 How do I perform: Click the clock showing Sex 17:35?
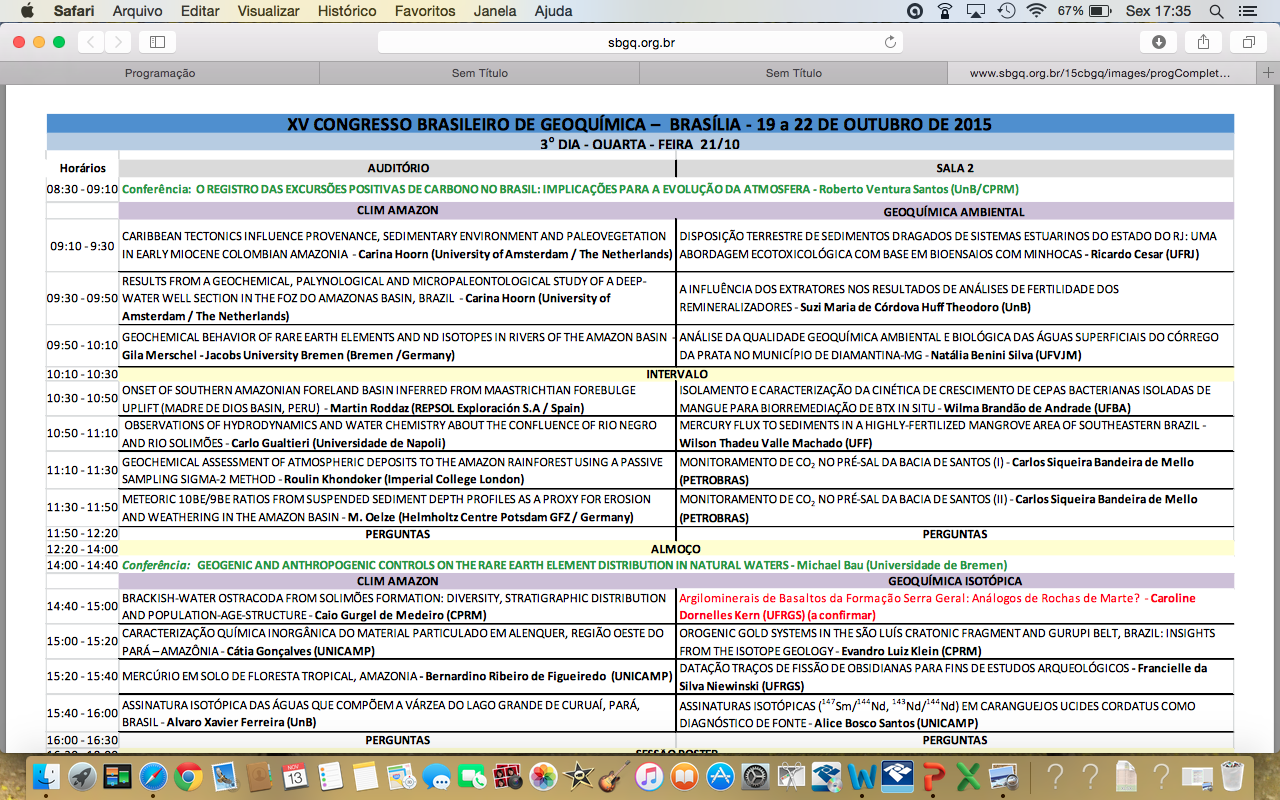pyautogui.click(x=1159, y=11)
